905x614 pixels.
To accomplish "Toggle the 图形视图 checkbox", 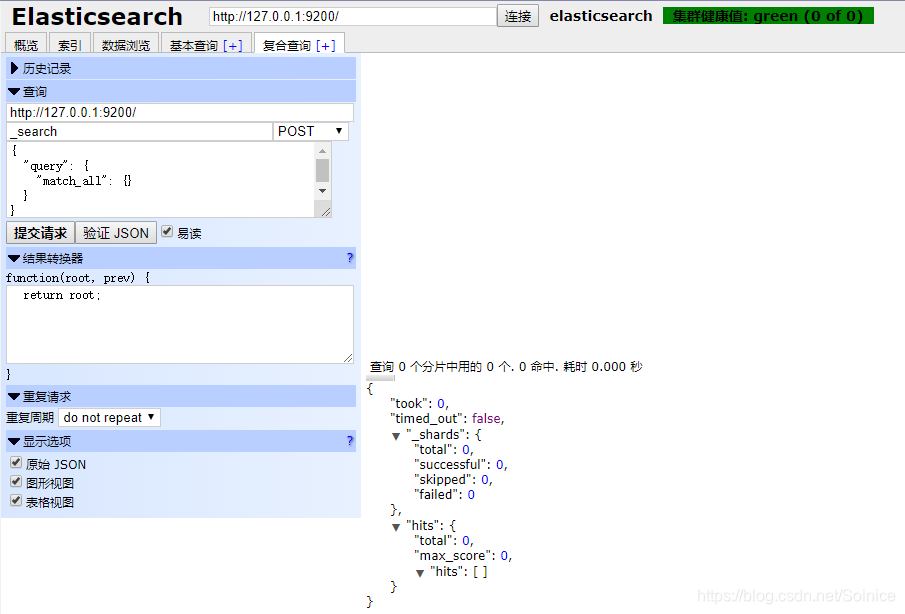I will click(x=16, y=482).
